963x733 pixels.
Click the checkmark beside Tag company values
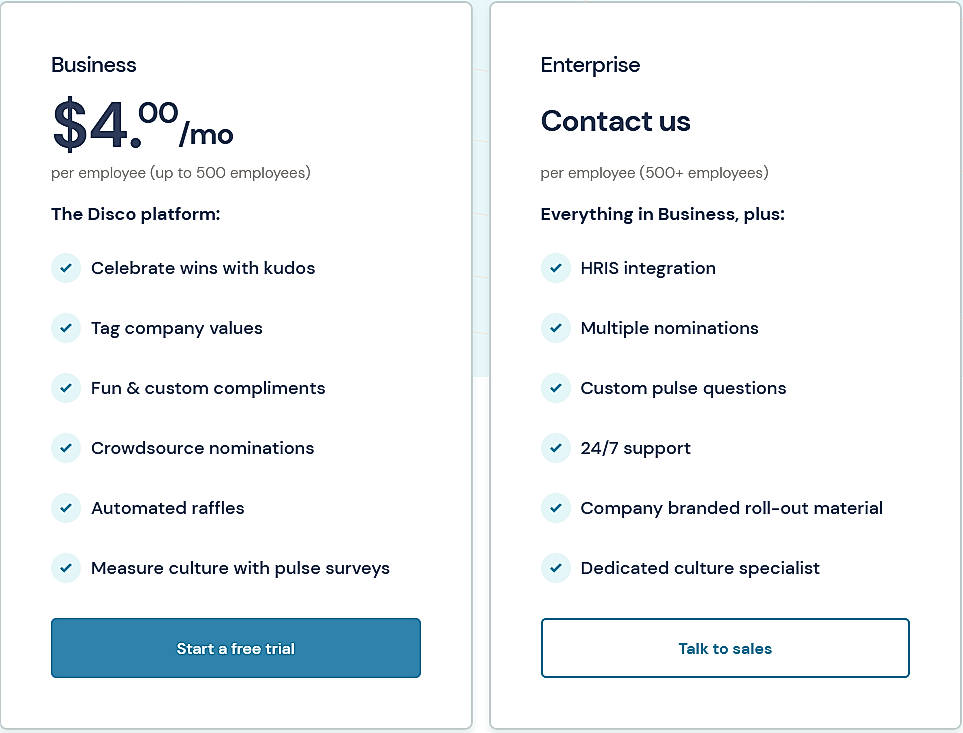click(x=66, y=328)
